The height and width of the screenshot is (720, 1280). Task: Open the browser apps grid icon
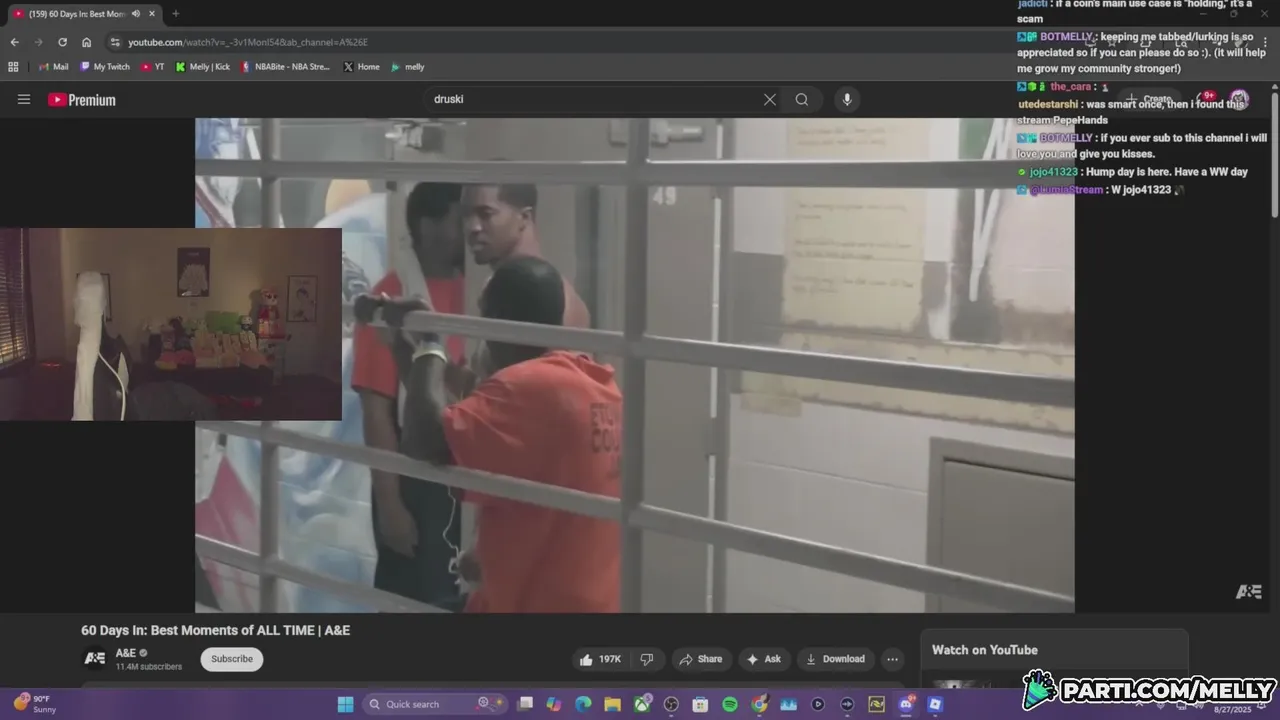(x=13, y=67)
